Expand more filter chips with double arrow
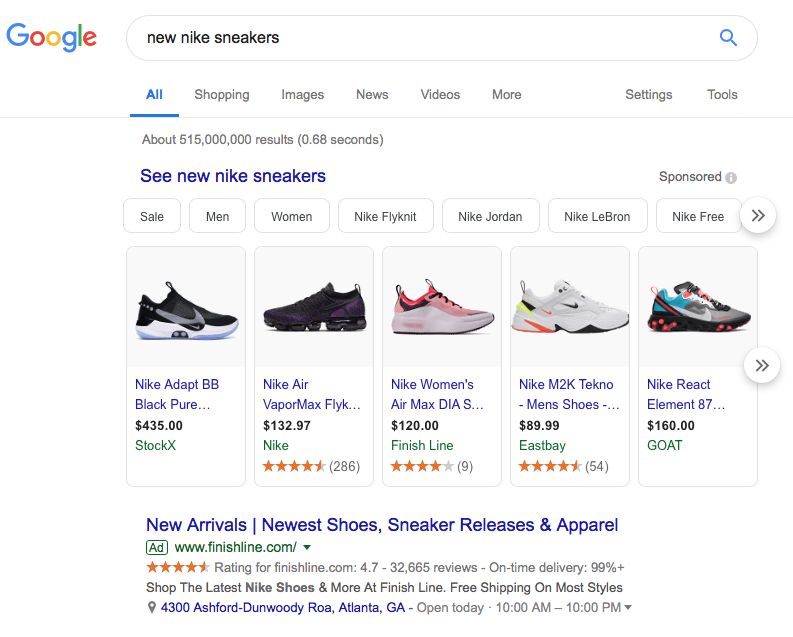The height and width of the screenshot is (637, 793). pyautogui.click(x=758, y=216)
